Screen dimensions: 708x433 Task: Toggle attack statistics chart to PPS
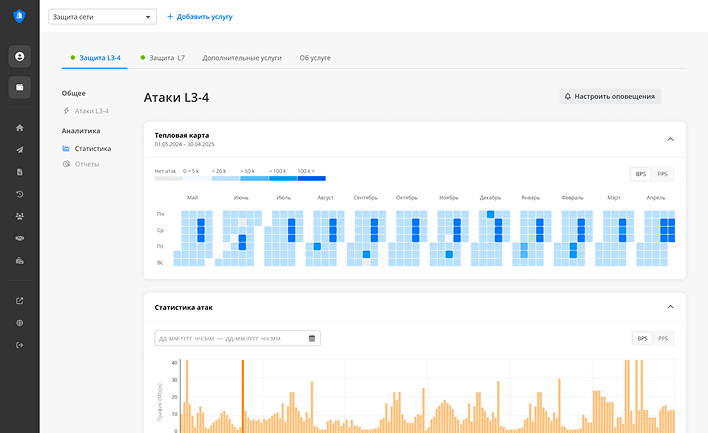pyautogui.click(x=662, y=338)
